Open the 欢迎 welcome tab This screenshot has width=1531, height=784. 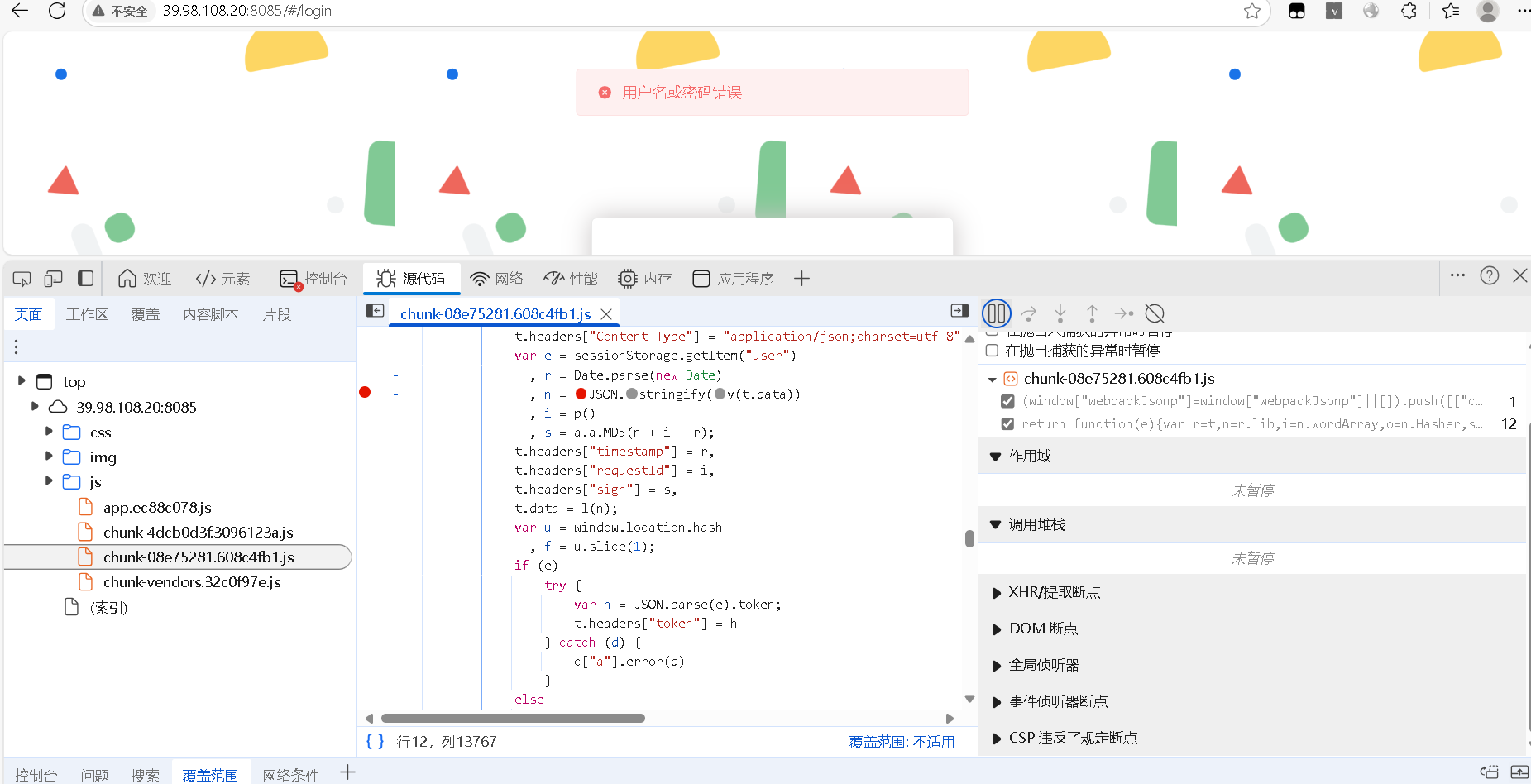click(x=145, y=279)
